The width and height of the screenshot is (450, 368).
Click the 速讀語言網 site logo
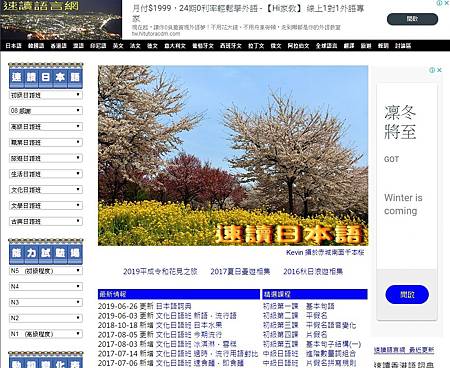tap(61, 20)
